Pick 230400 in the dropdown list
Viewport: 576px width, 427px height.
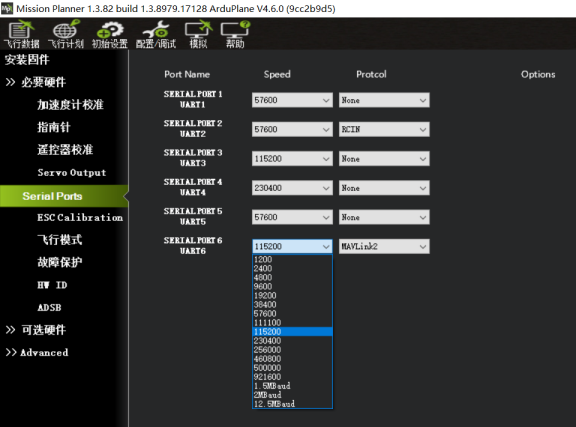[x=292, y=341]
